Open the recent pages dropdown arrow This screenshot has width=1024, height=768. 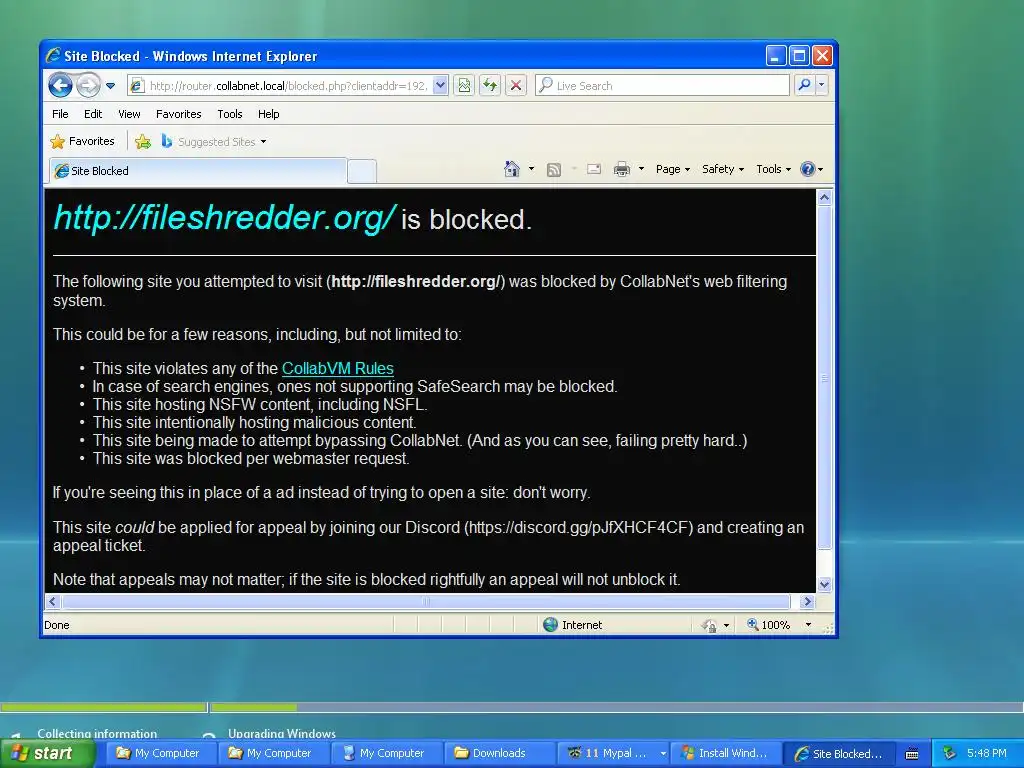tap(110, 86)
